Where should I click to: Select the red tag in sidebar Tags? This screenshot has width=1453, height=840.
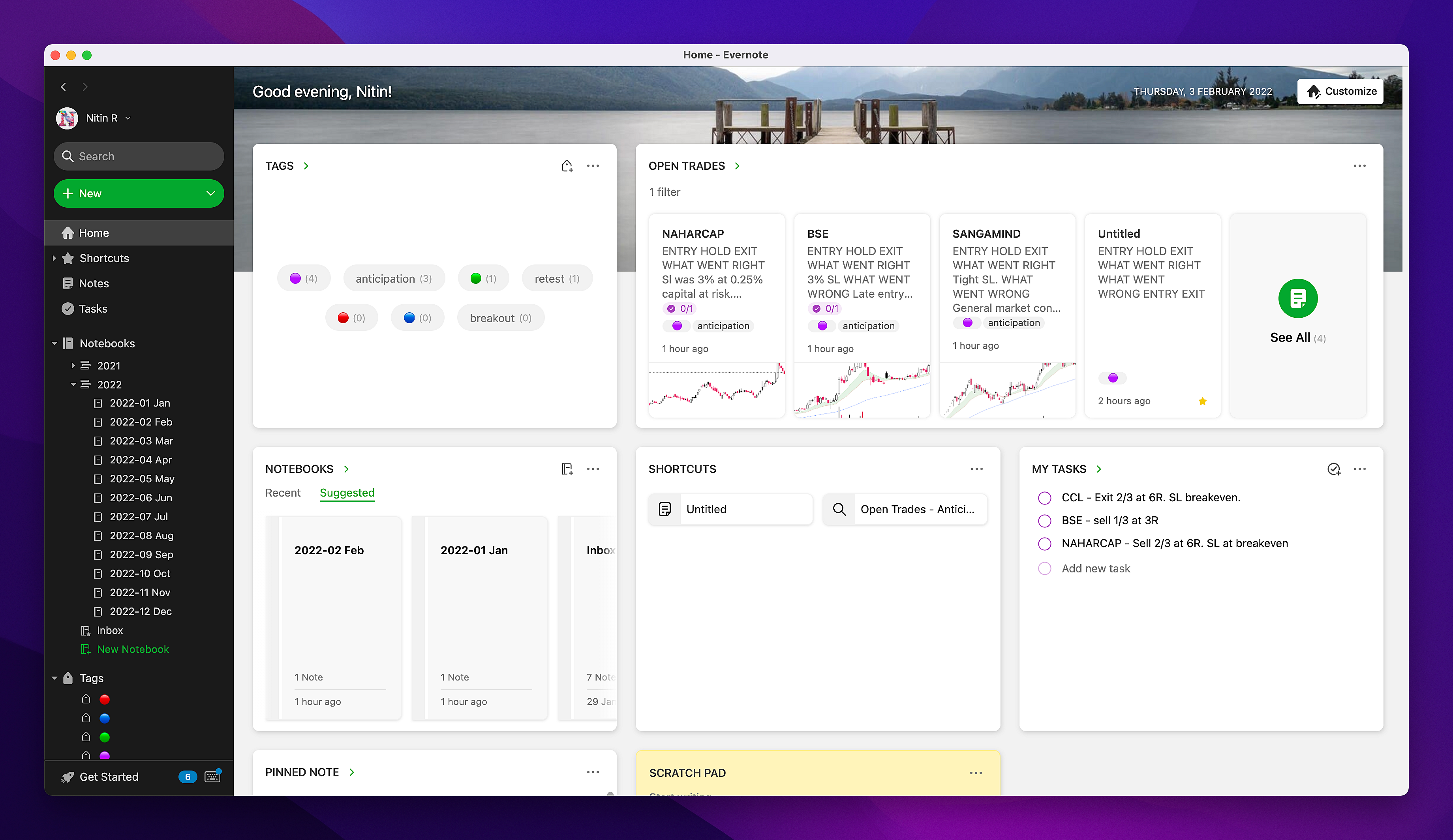[104, 700]
